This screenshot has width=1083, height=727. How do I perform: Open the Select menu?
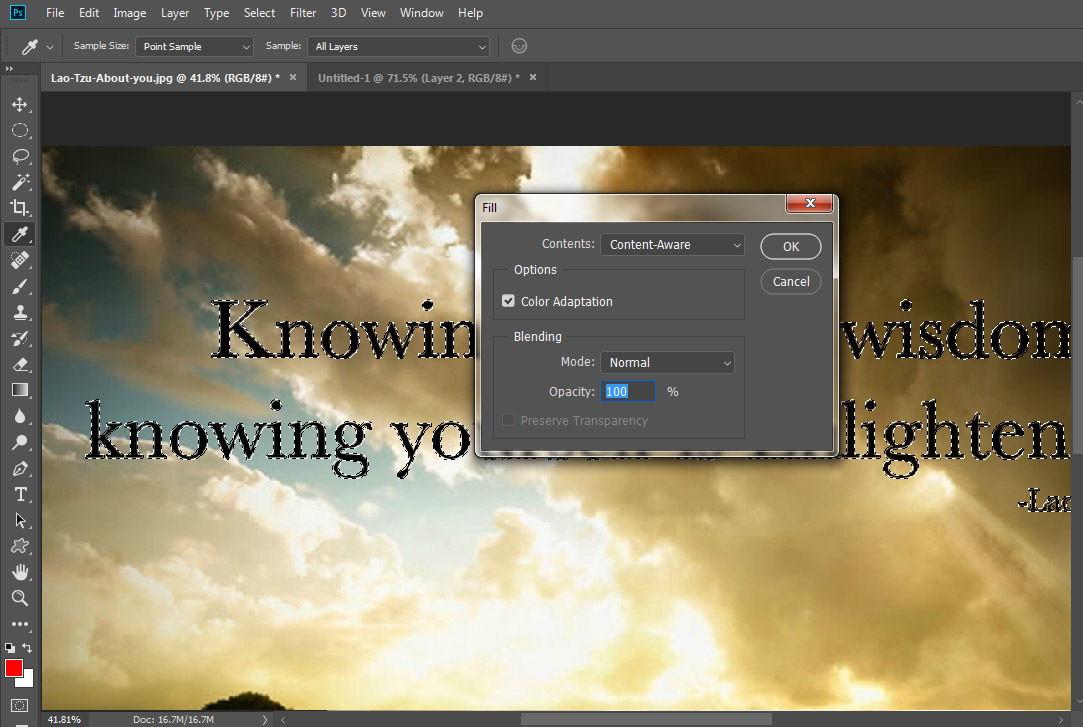(x=259, y=13)
